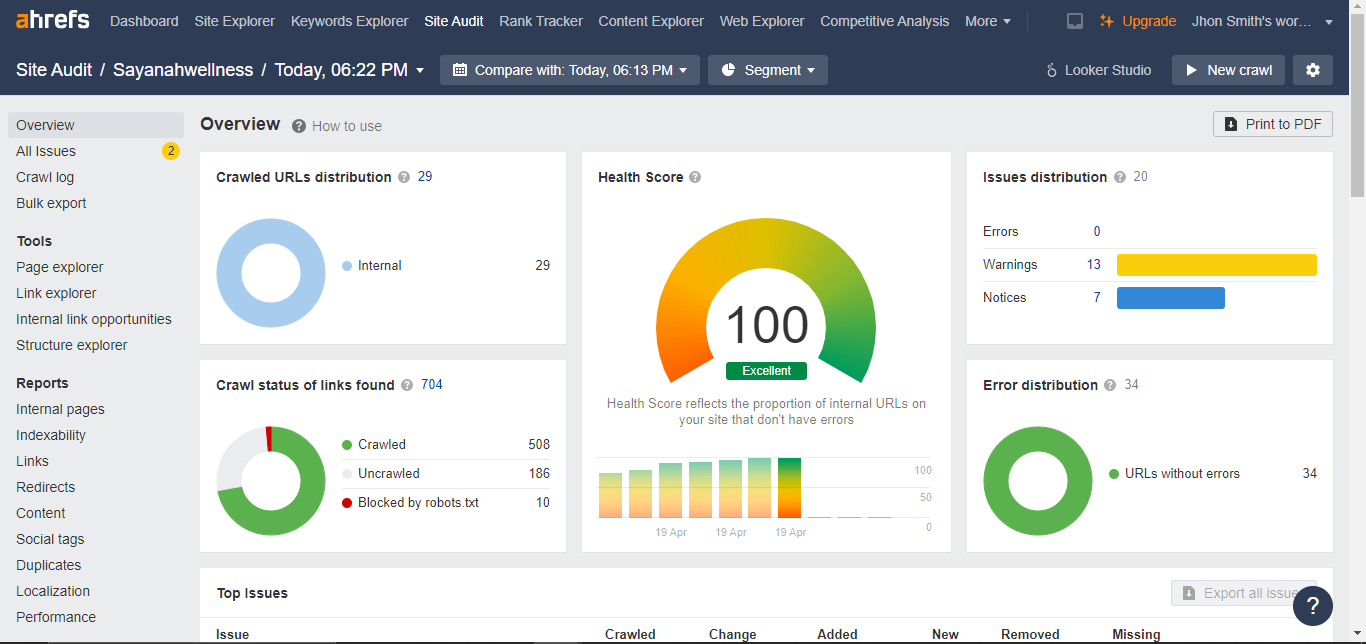Click the How to use help icon

[299, 126]
